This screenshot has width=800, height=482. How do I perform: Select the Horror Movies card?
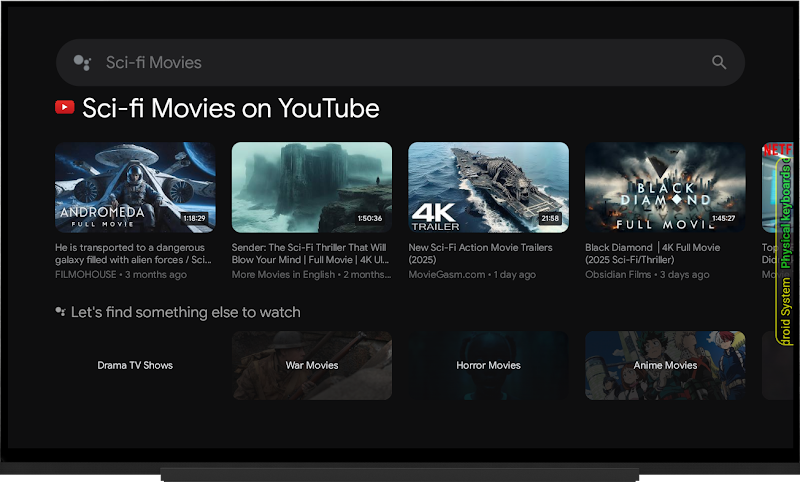pyautogui.click(x=488, y=365)
